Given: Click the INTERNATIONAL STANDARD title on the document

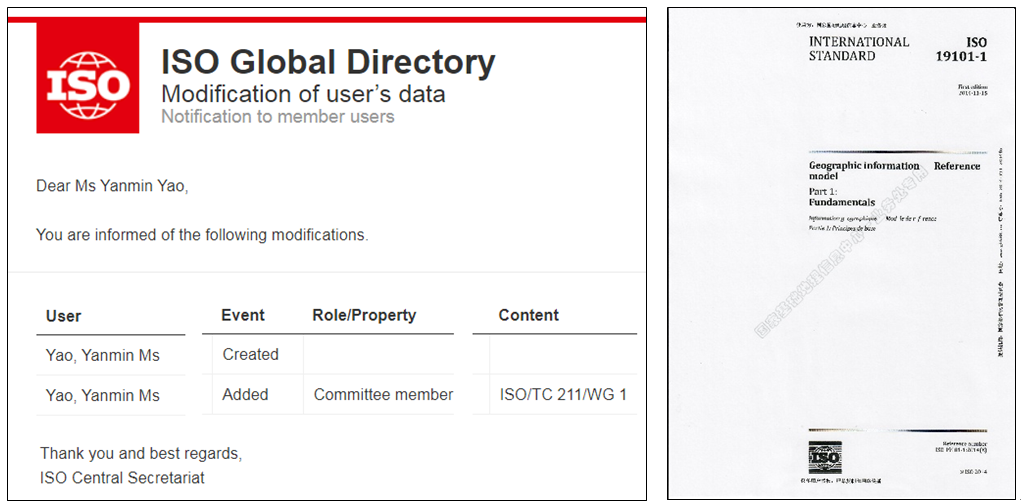Looking at the screenshot, I should pos(858,49).
